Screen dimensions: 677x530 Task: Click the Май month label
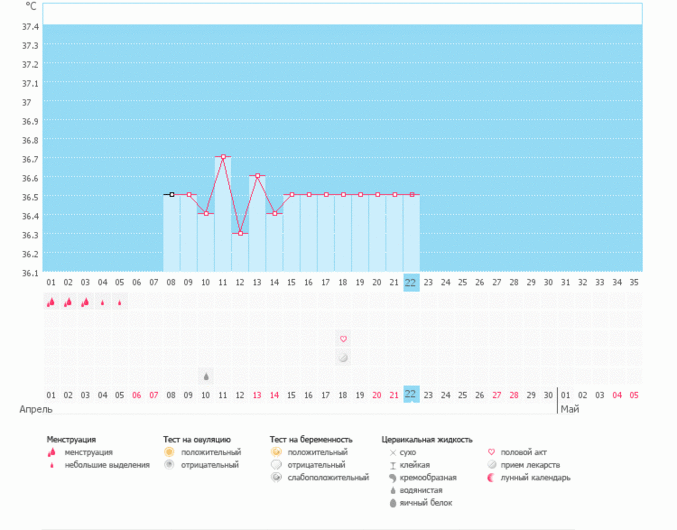(570, 410)
